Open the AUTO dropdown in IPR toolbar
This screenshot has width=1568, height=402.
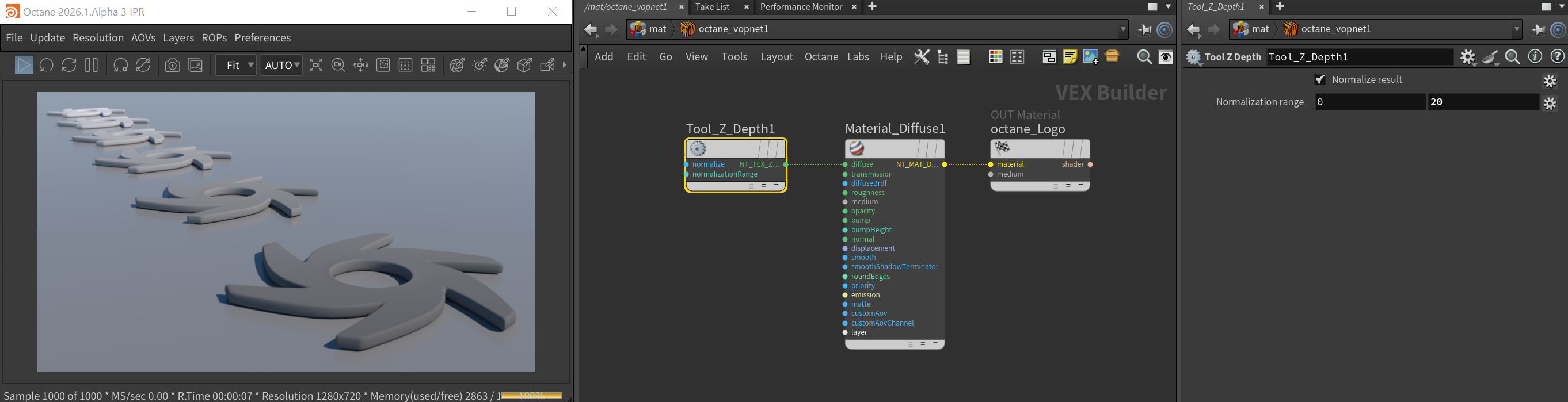point(281,65)
